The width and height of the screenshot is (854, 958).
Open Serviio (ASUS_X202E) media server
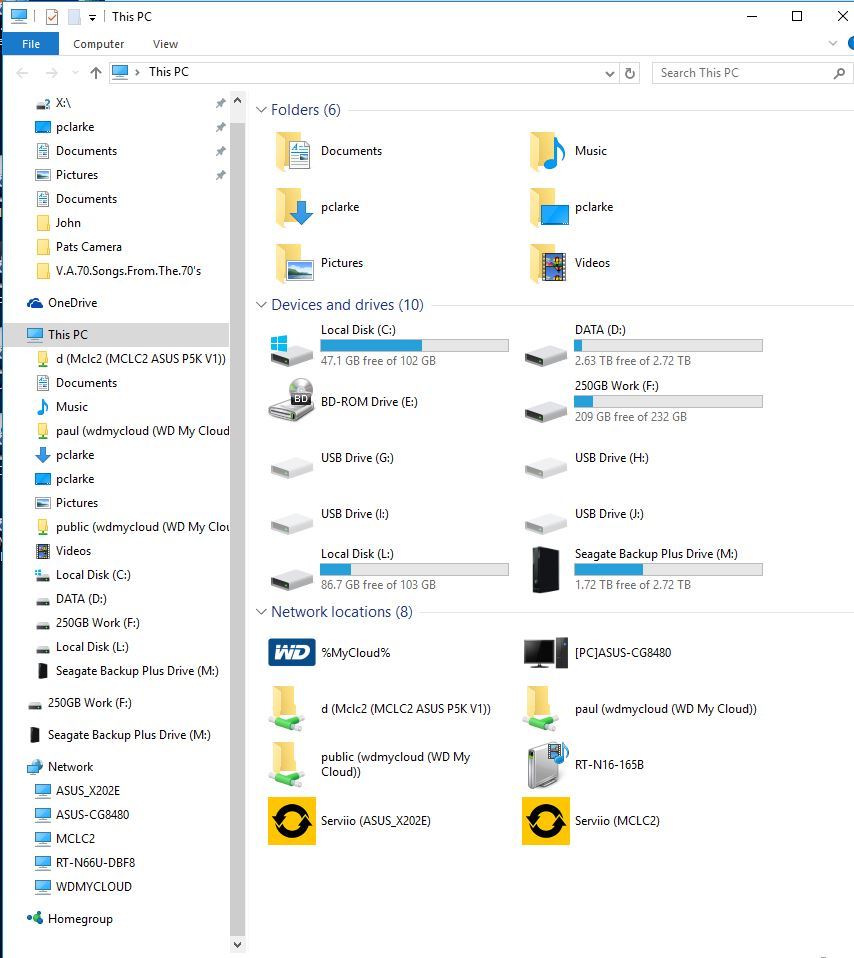coord(349,821)
